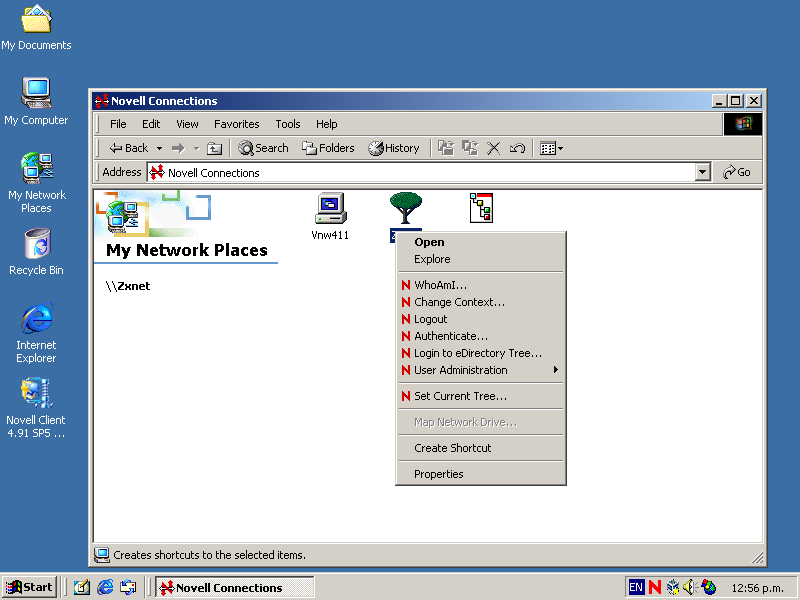
Task: Click the Outlook Express quick launch icon
Action: tap(128, 588)
